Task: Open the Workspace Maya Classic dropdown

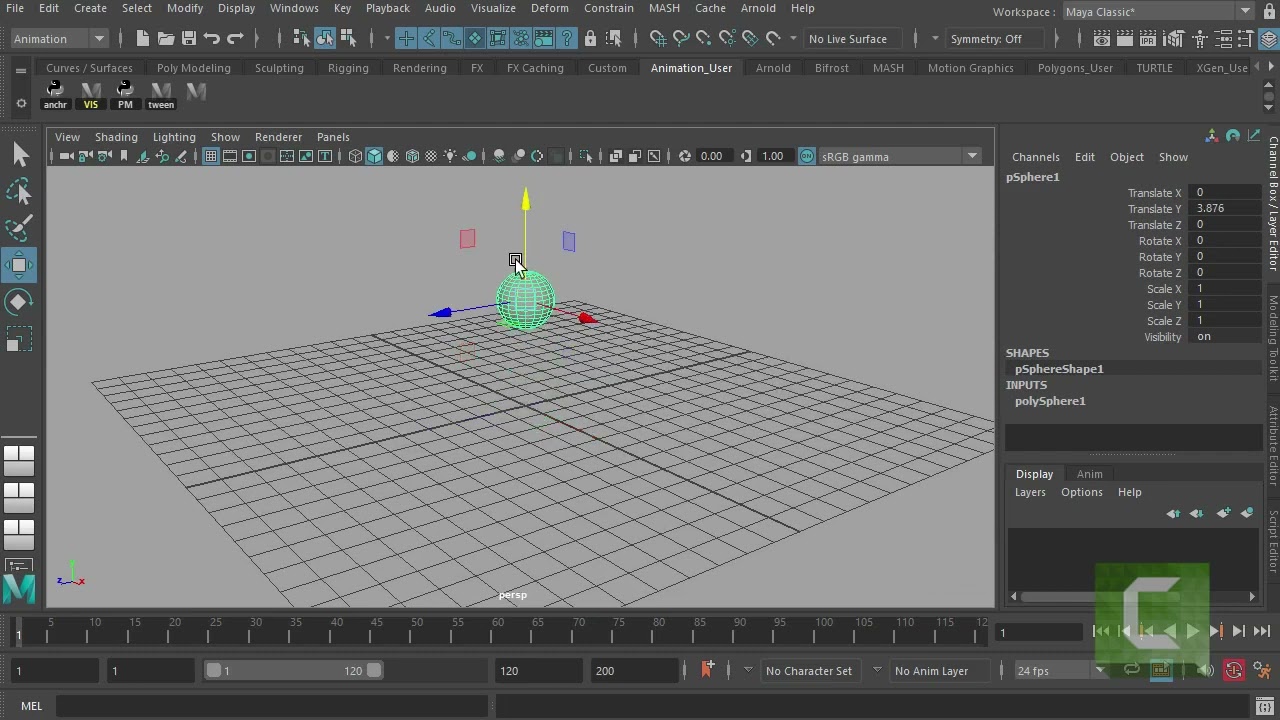Action: coord(1158,12)
